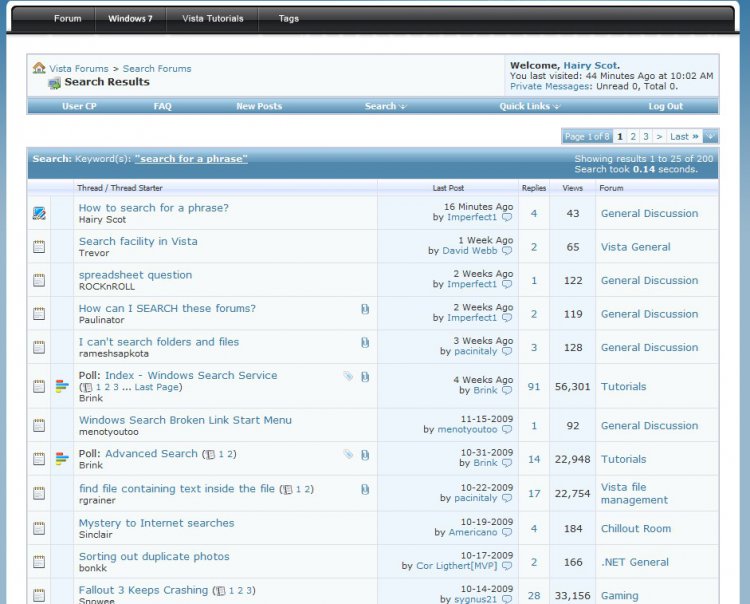
Task: Click attachment paperclip on 'I can't search folders and files'
Action: (x=365, y=343)
